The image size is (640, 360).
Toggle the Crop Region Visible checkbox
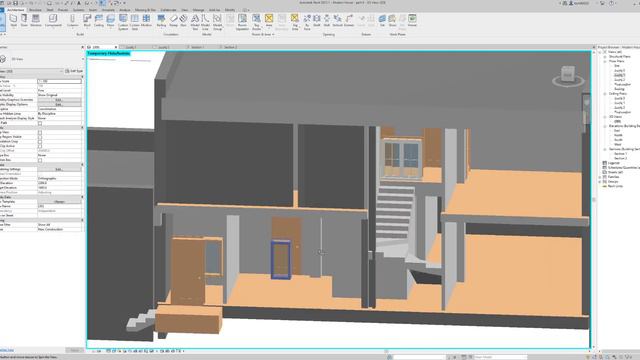point(40,137)
